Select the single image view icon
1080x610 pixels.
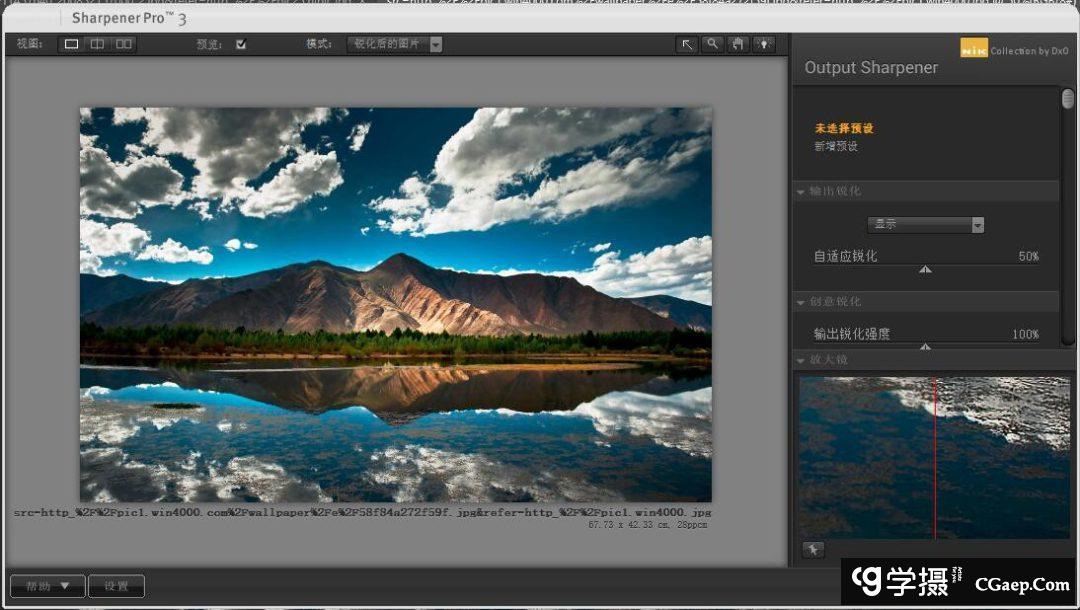coord(72,44)
